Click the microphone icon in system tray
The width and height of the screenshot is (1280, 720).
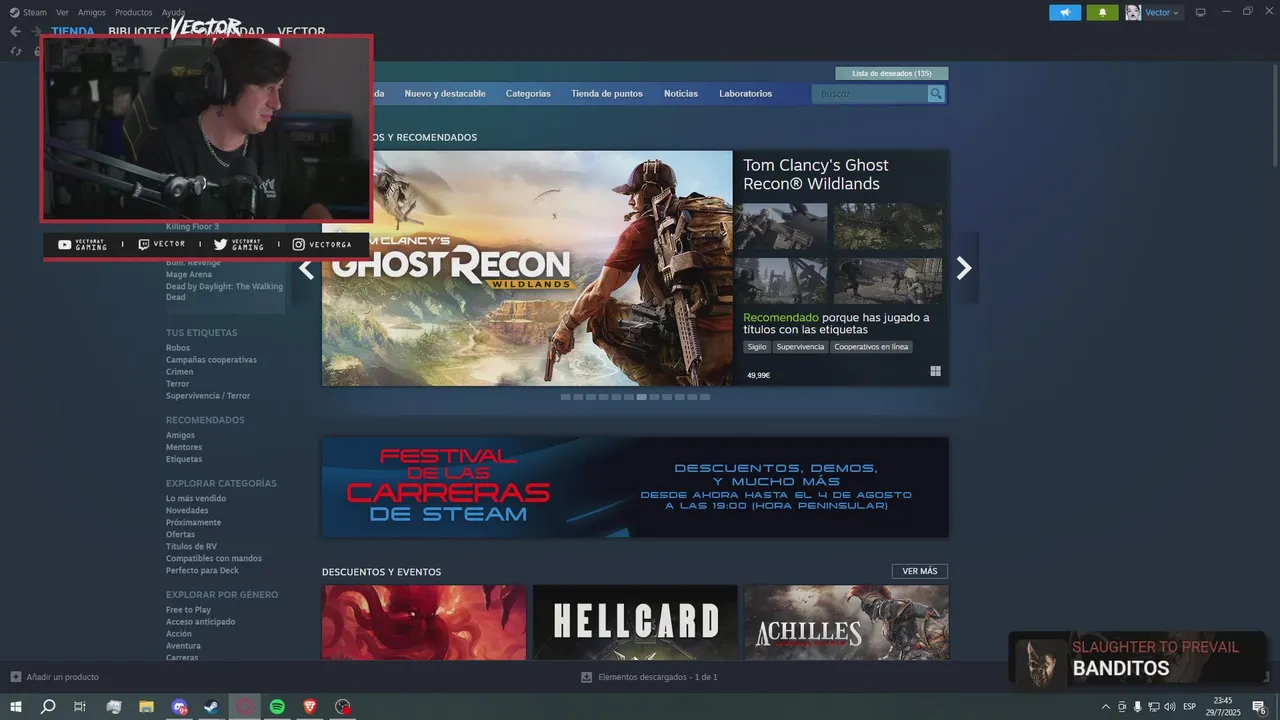(1138, 707)
